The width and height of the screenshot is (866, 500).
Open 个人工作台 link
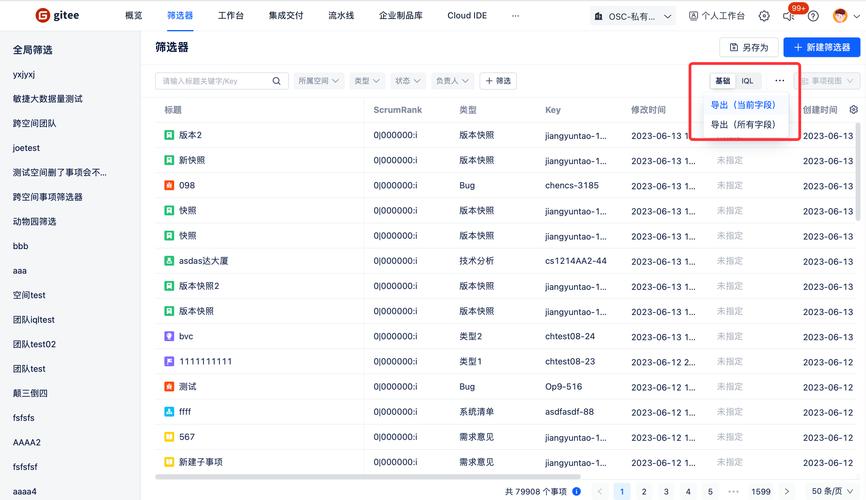point(717,16)
